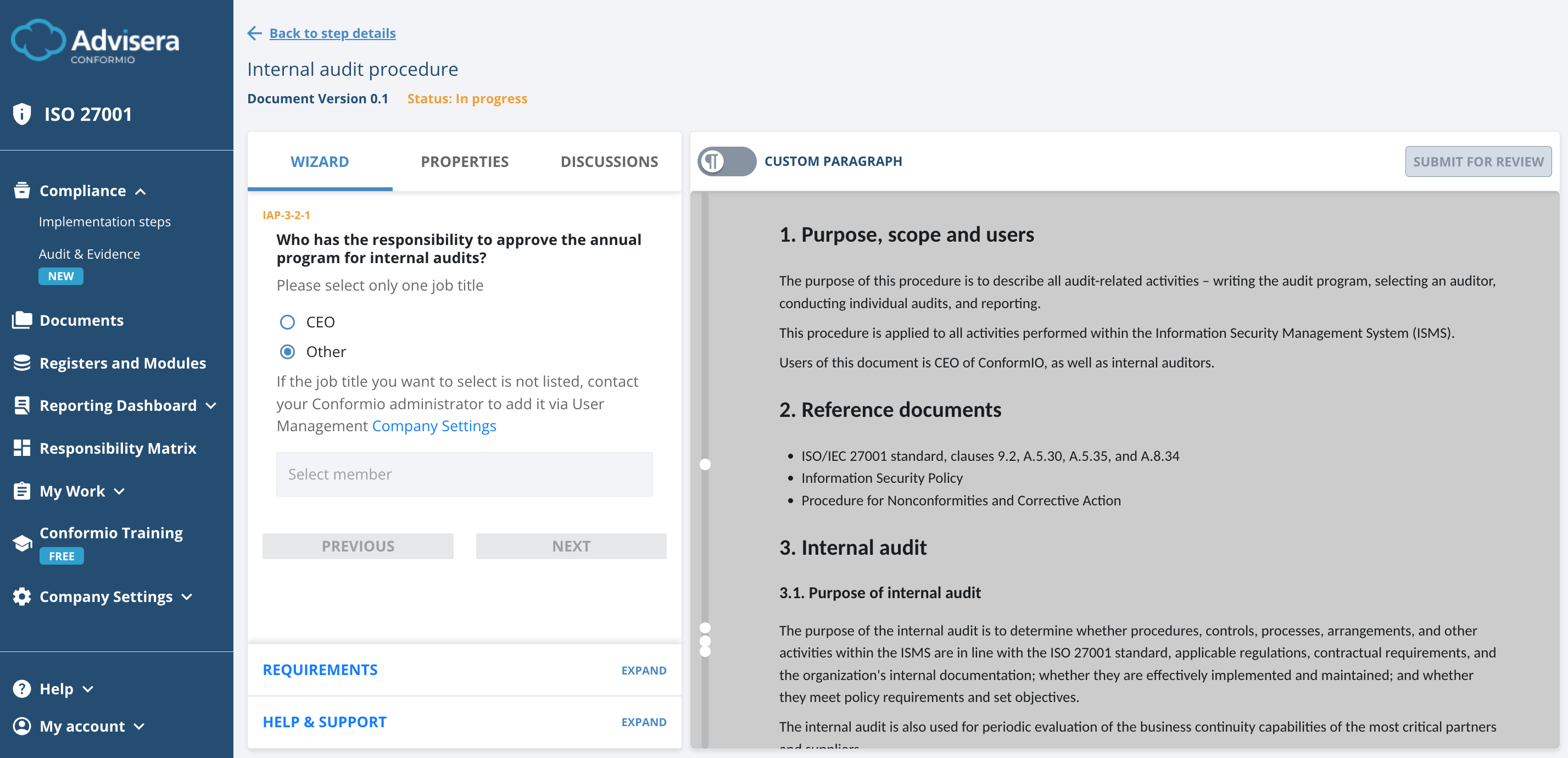The image size is (1568, 758).
Task: Open Documents via its sidebar icon
Action: [22, 320]
